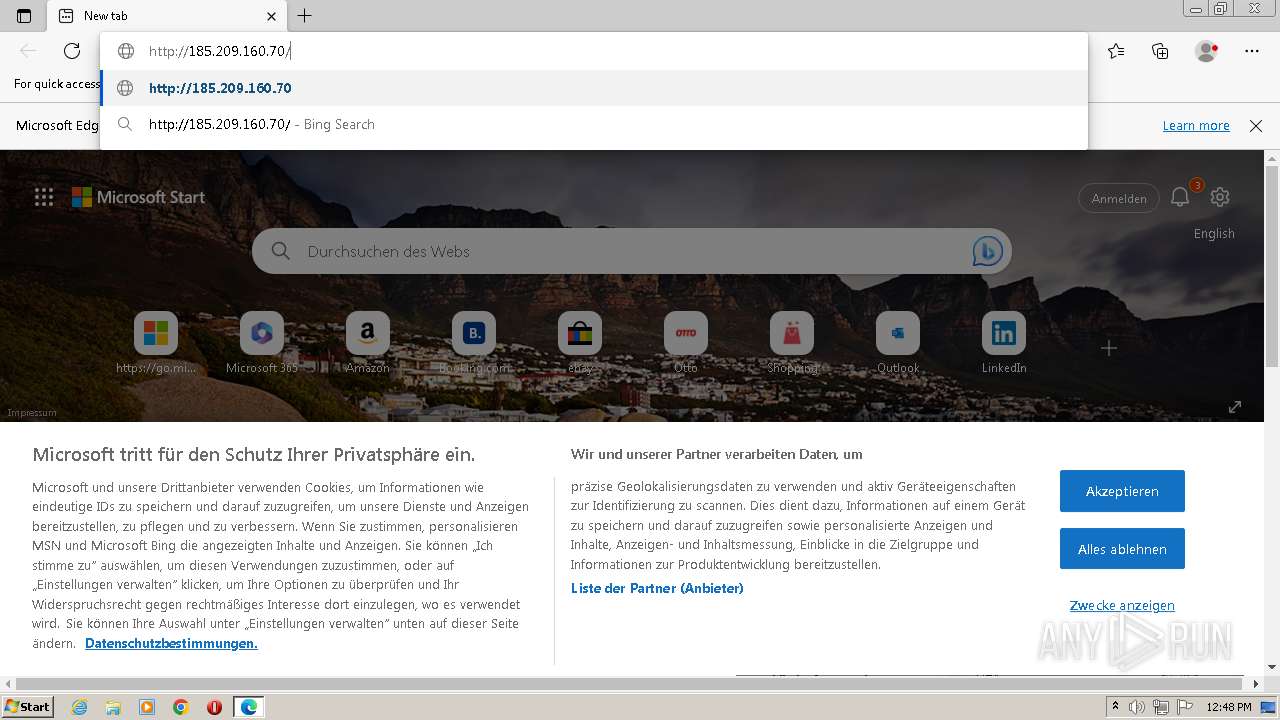This screenshot has height=720, width=1280.
Task: Open the Zwecke anzeigen link
Action: click(1122, 605)
